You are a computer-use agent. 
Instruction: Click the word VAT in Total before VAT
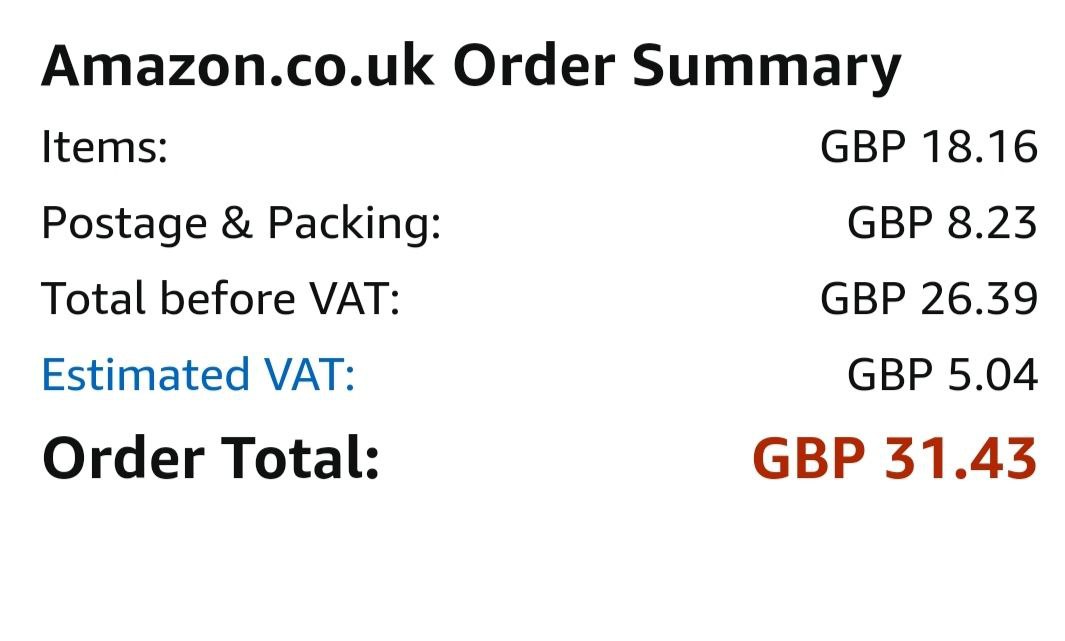pyautogui.click(x=354, y=299)
